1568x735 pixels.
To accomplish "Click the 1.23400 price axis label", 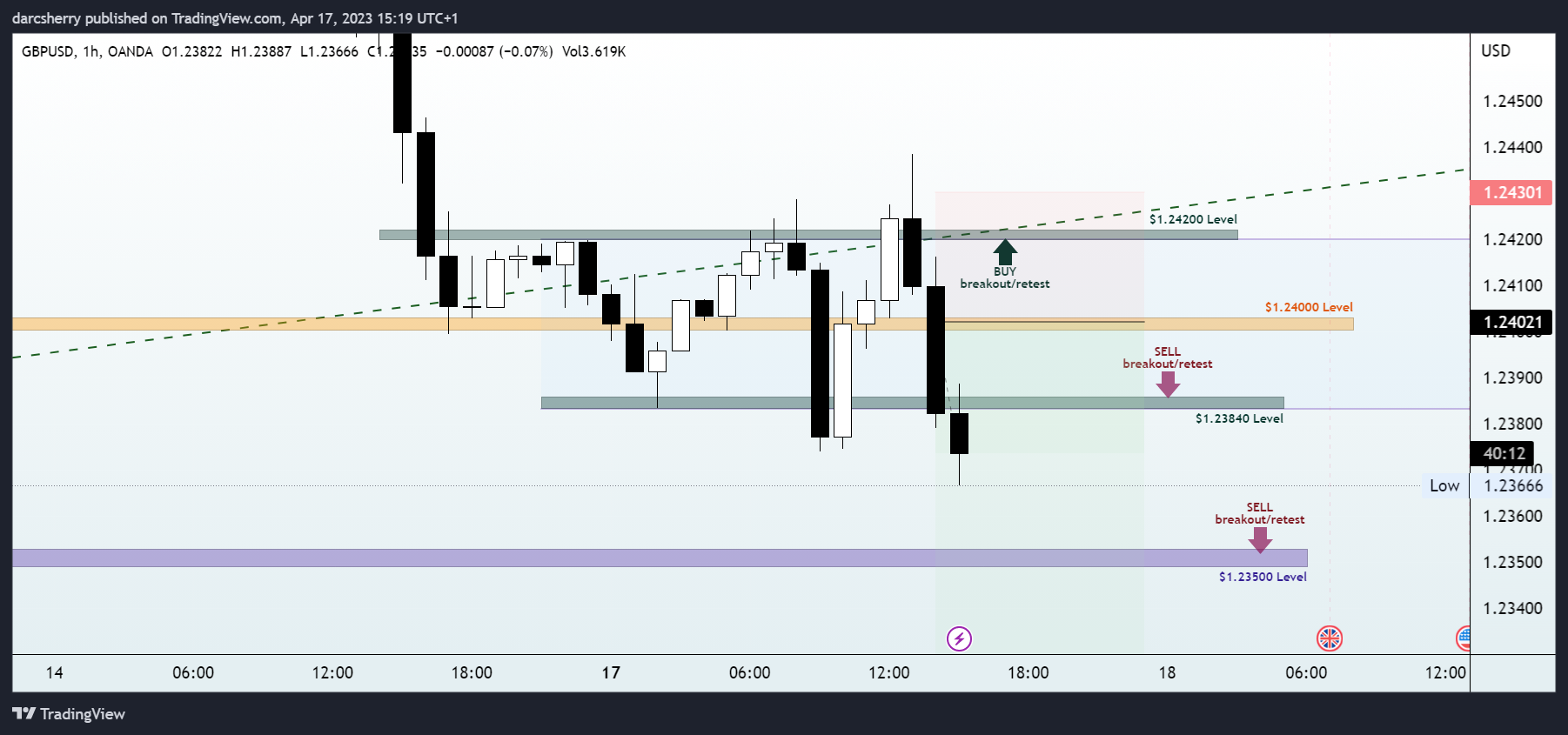I will 1512,608.
